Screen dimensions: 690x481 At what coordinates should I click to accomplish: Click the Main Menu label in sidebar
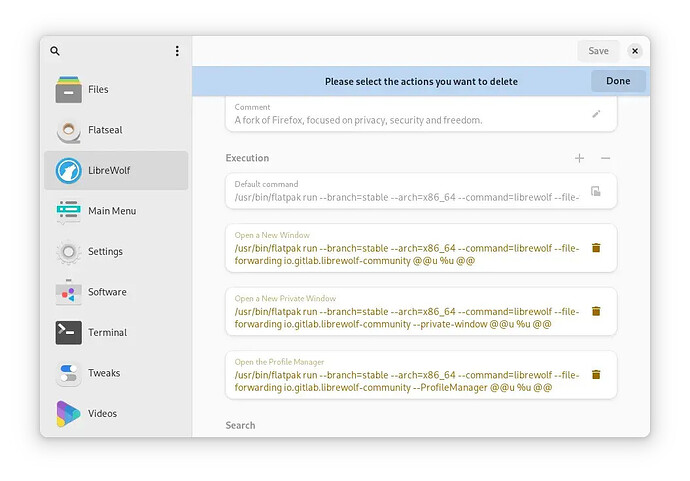(x=112, y=211)
